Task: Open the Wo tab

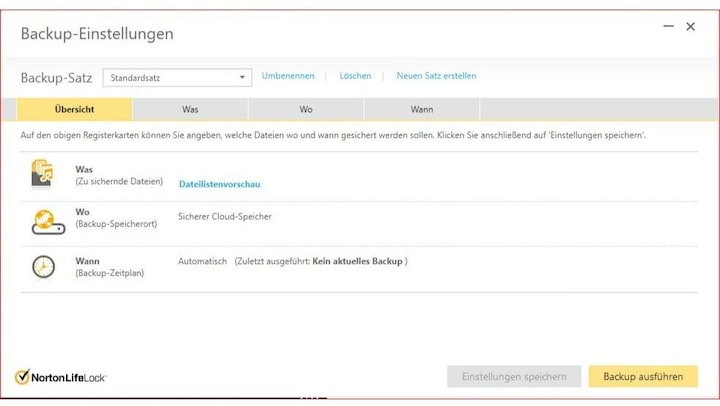Action: (306, 109)
